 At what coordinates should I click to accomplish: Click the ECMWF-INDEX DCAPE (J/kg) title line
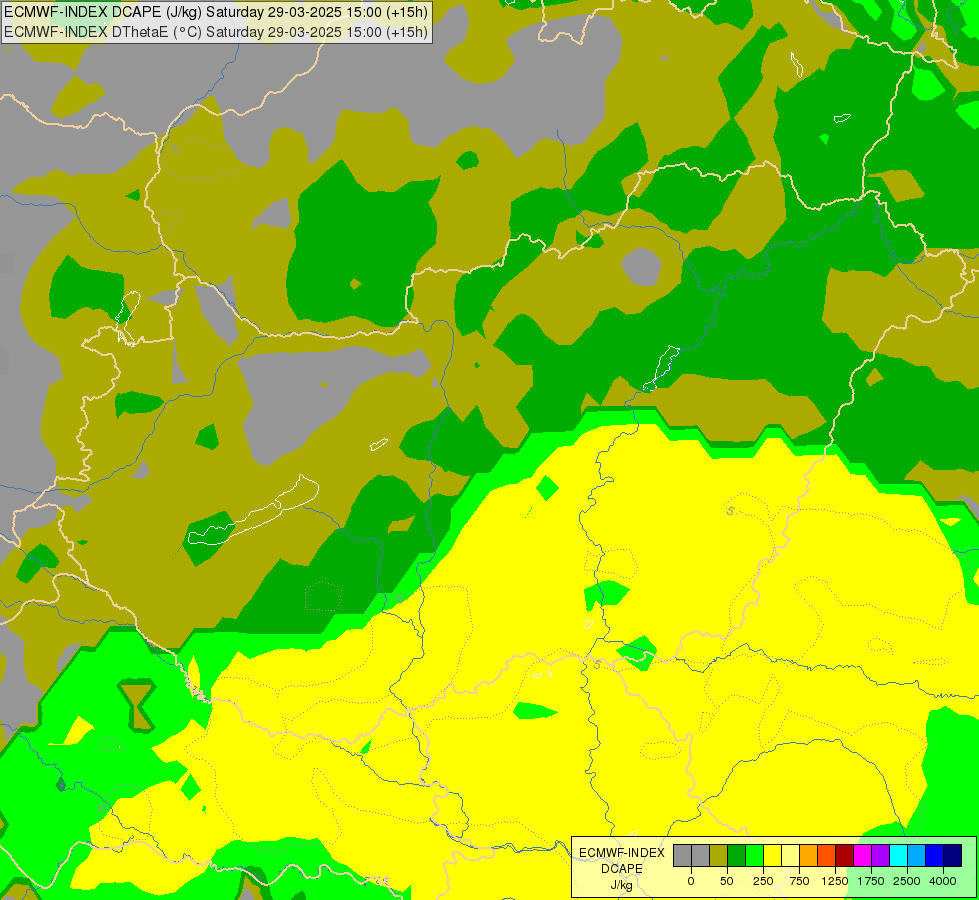(x=216, y=12)
